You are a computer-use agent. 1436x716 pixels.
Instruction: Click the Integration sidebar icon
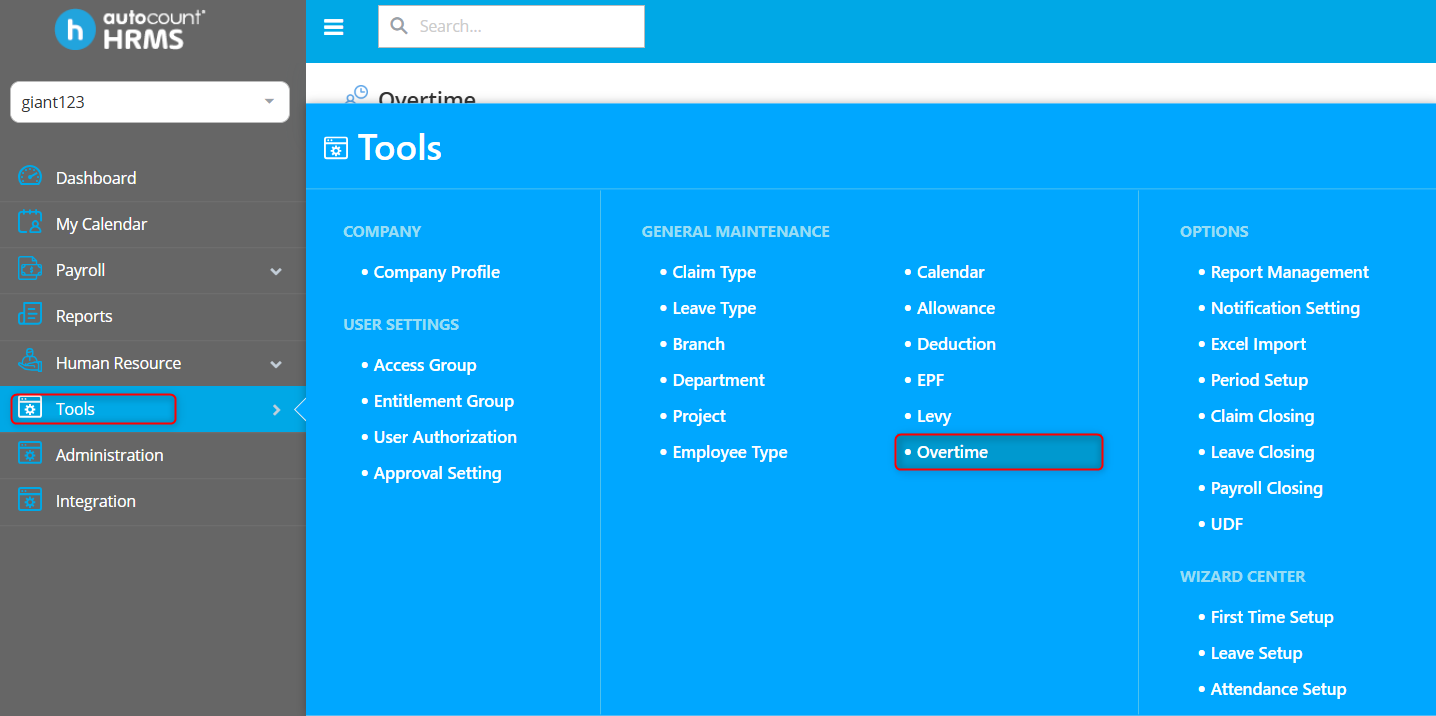30,500
